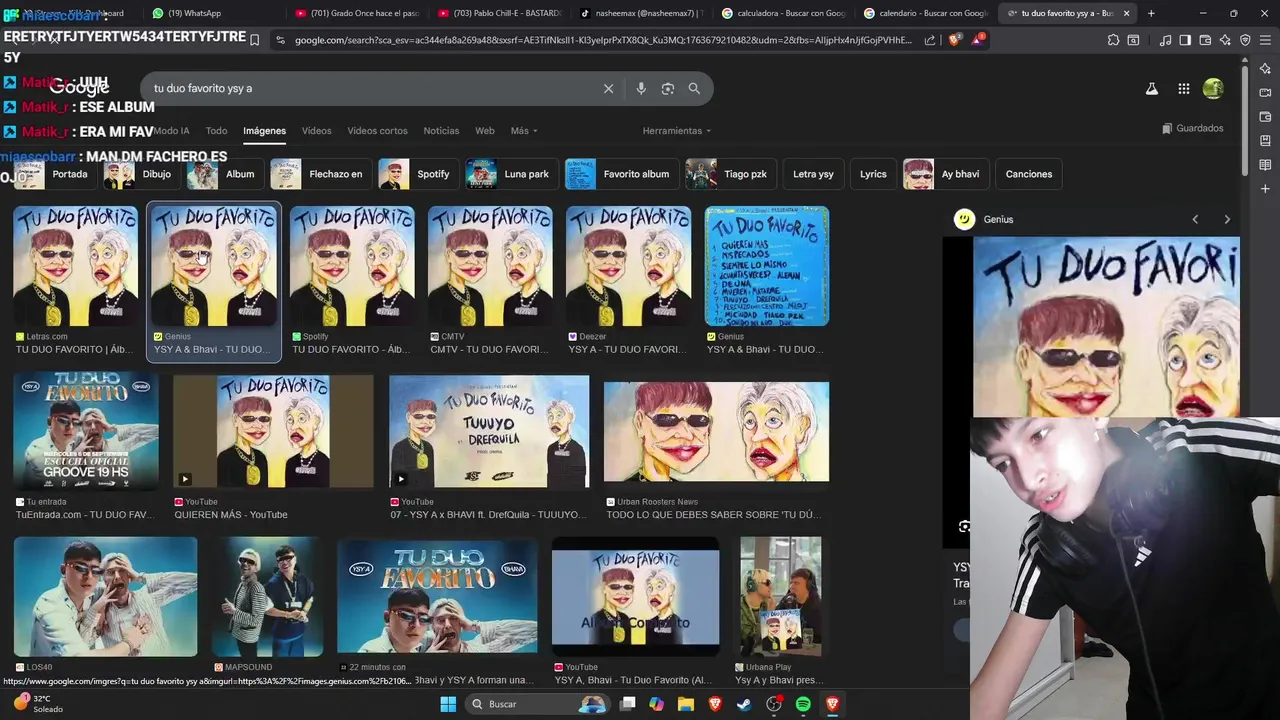
Task: Filter images by the Canciones chip
Action: (1029, 174)
